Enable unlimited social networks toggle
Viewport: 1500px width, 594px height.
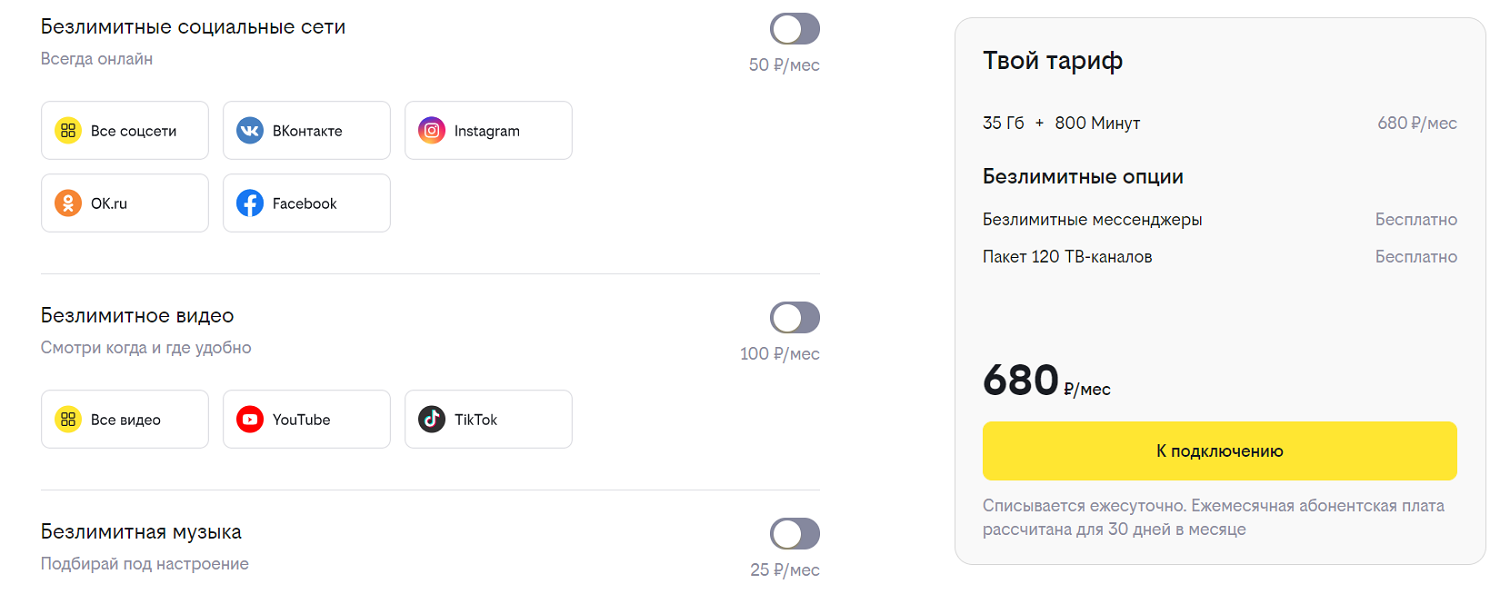click(x=795, y=29)
